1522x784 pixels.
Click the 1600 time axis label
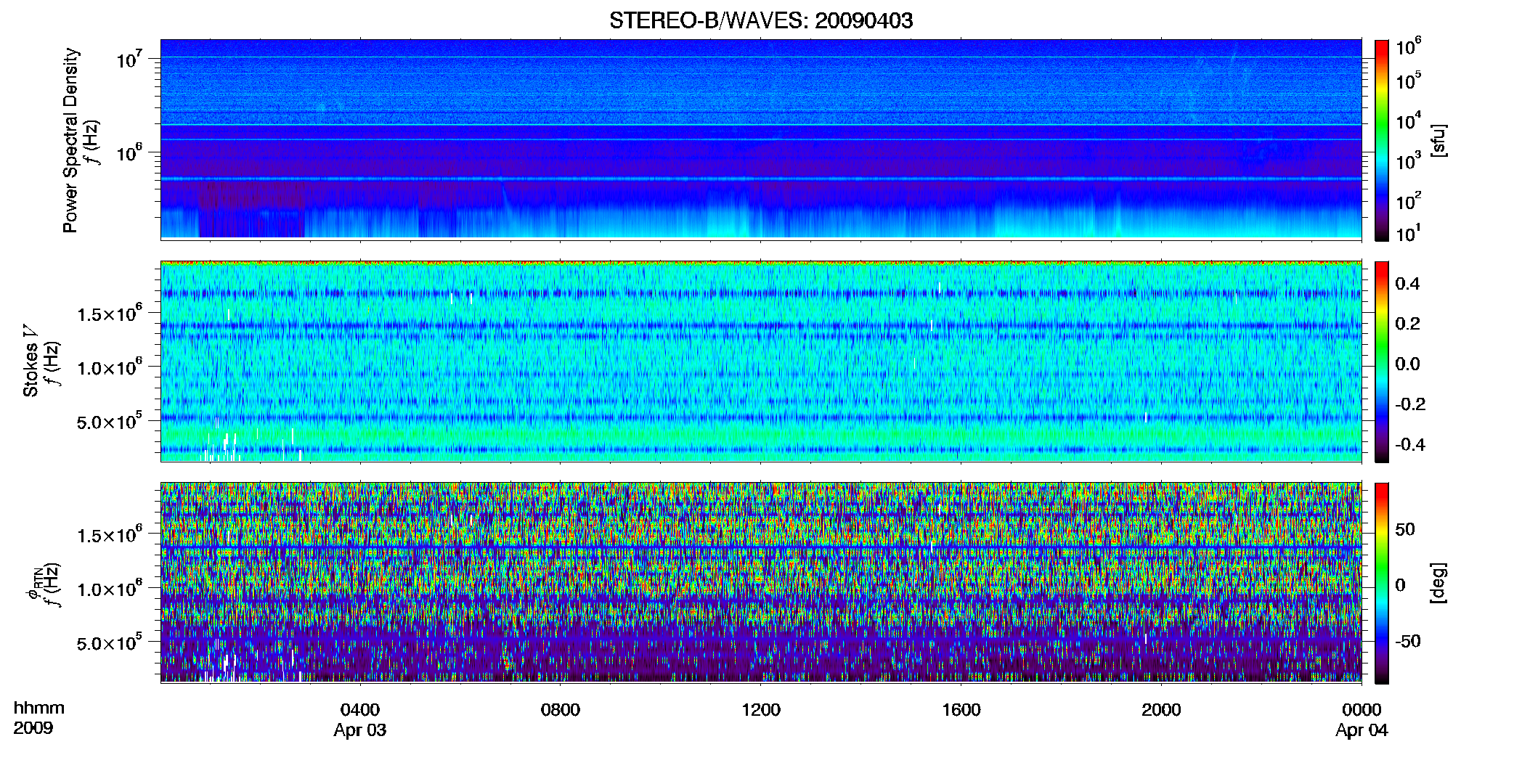click(961, 710)
